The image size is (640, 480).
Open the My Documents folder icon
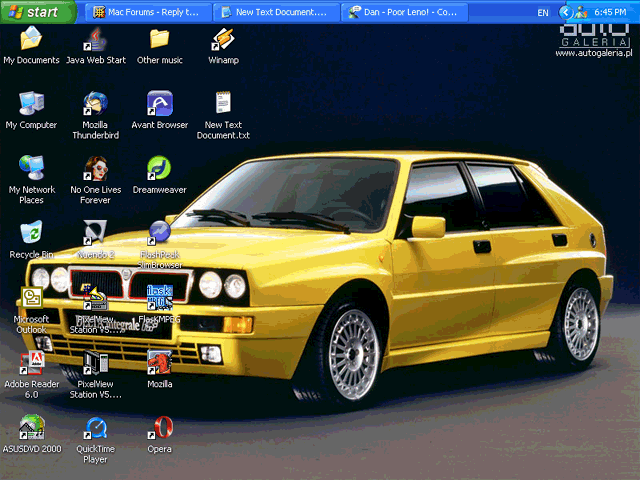(31, 39)
